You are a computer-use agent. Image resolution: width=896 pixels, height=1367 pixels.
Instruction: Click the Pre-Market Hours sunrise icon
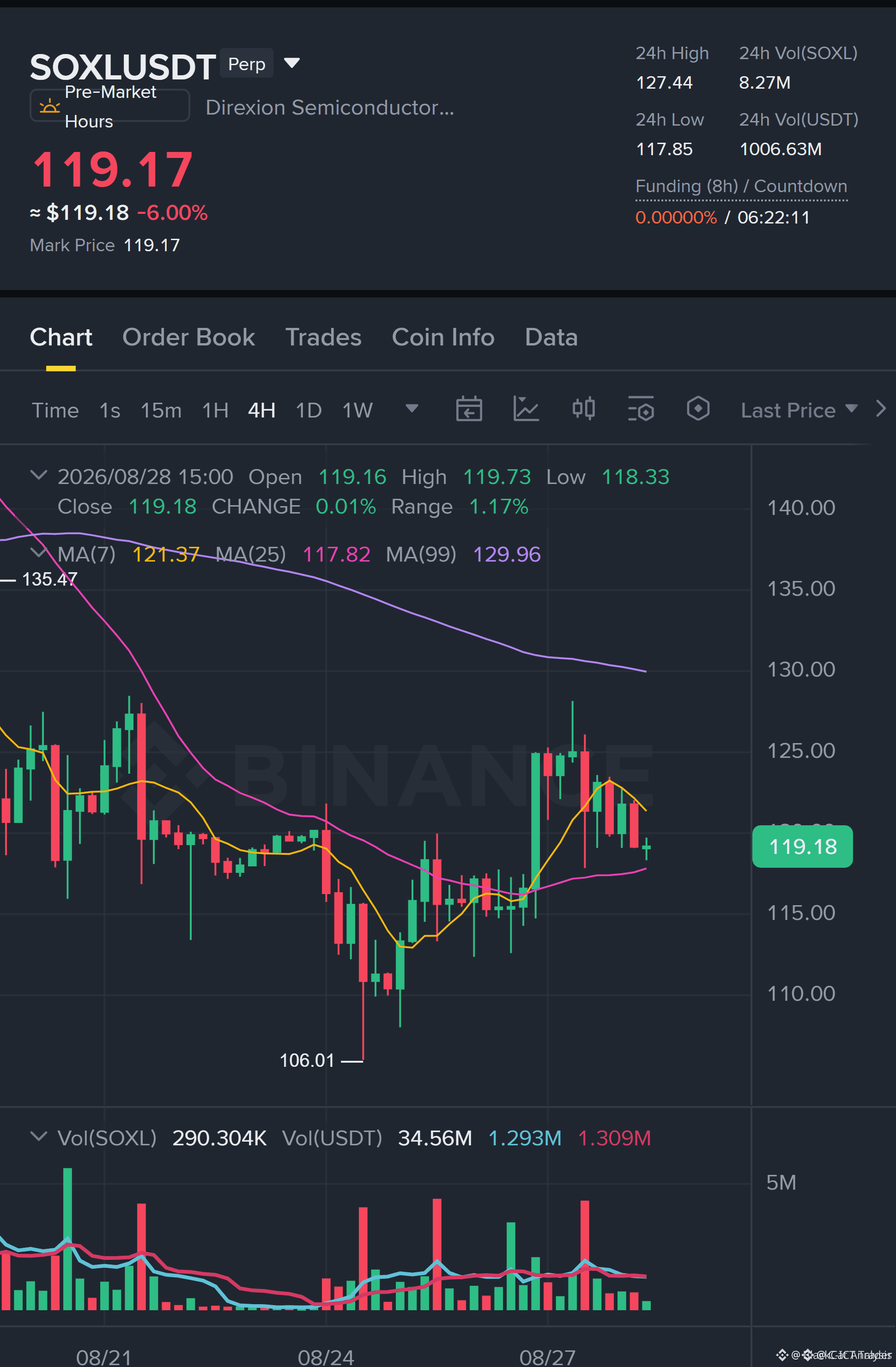click(49, 106)
